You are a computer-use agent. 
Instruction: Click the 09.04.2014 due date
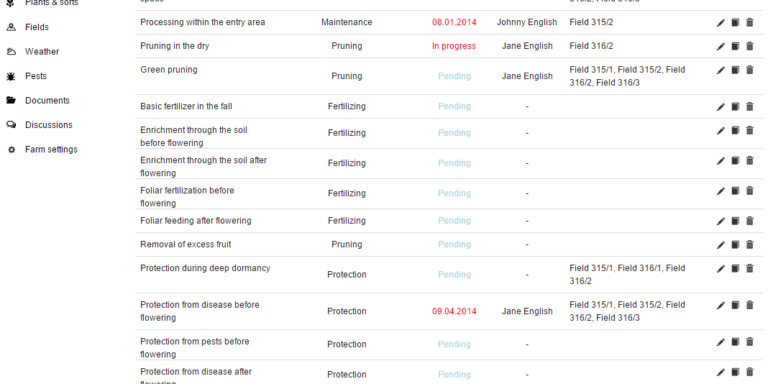coord(454,312)
